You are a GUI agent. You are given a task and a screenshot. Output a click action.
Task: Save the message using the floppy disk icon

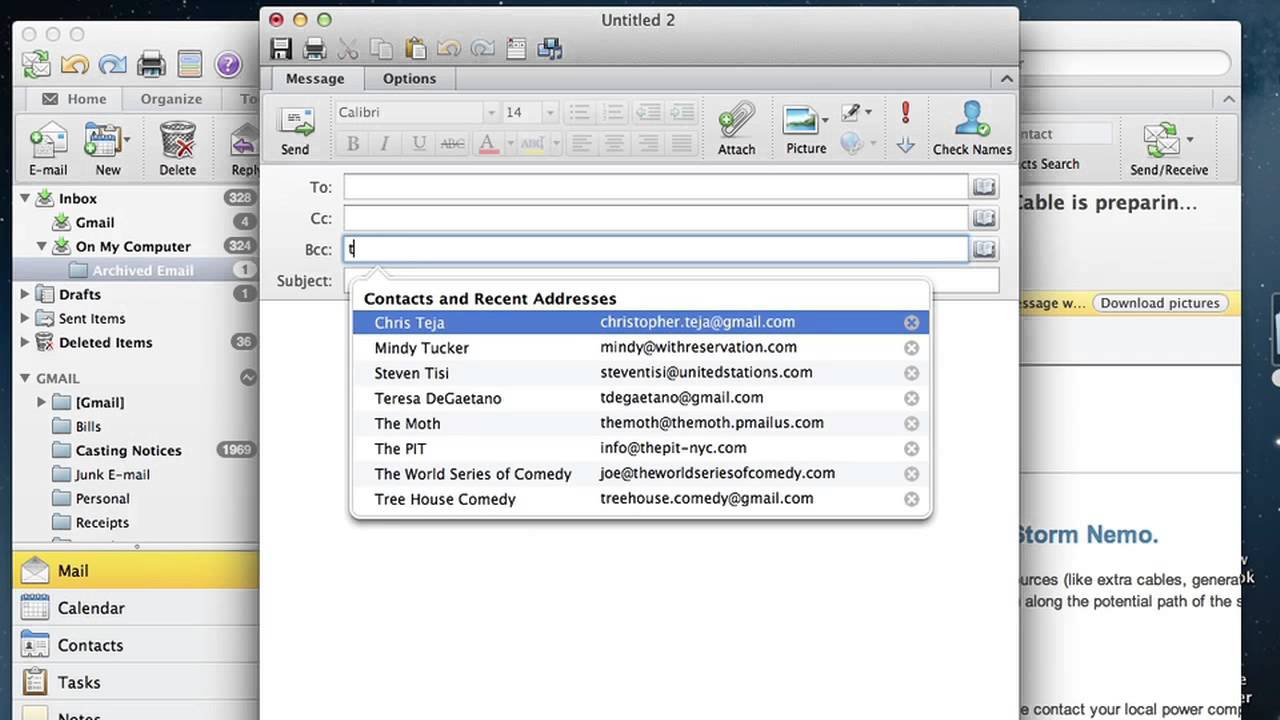pos(281,48)
